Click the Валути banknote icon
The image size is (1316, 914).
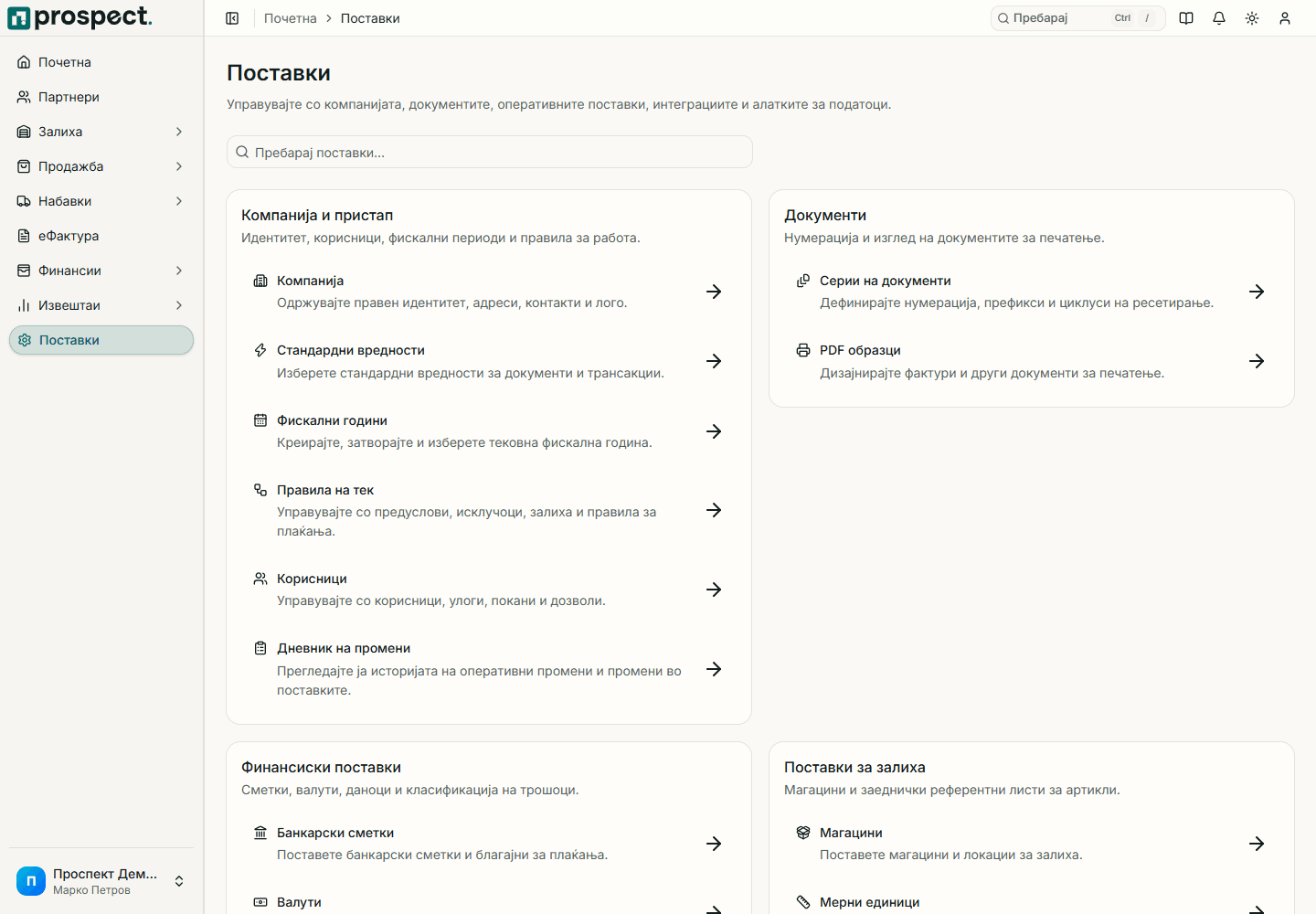pos(260,902)
